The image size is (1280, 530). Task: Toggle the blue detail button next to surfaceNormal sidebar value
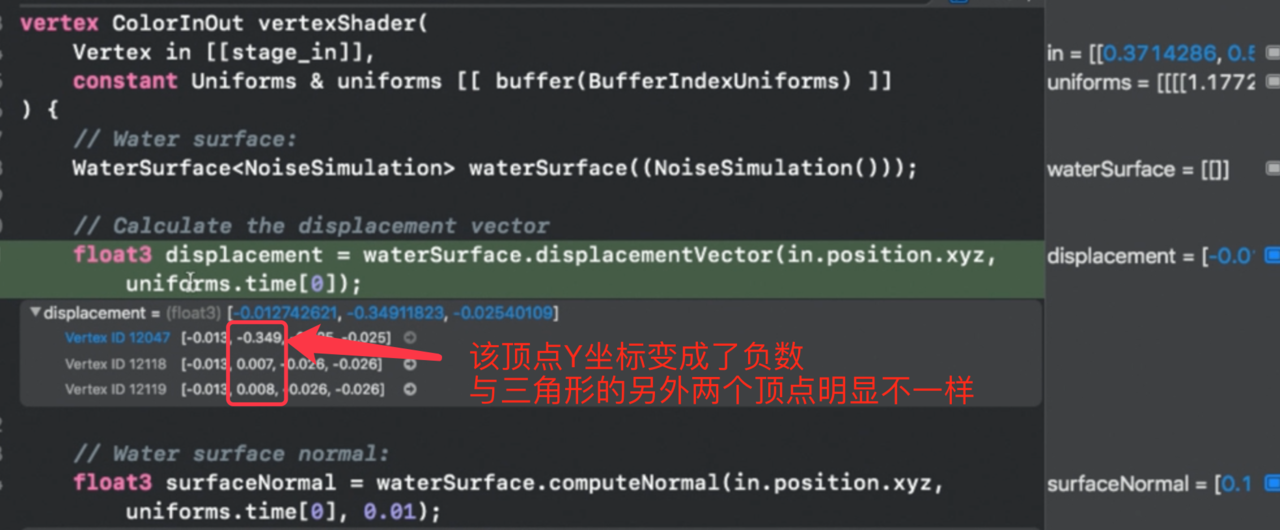[1272, 484]
